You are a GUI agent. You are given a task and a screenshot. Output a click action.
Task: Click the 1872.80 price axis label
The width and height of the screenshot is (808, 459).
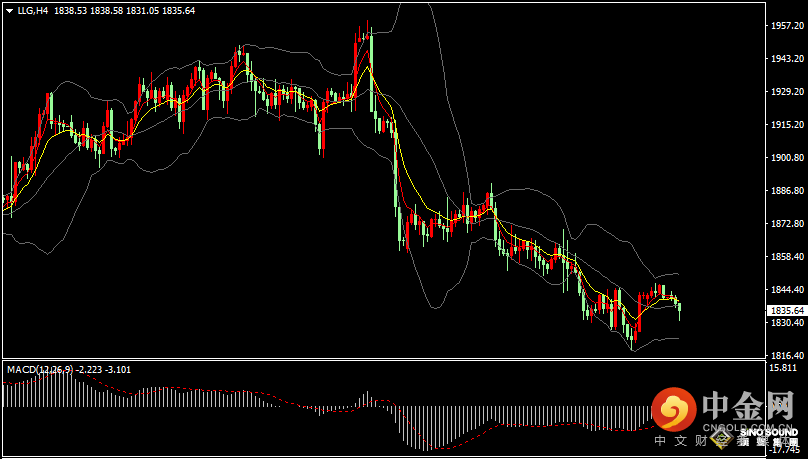click(784, 224)
